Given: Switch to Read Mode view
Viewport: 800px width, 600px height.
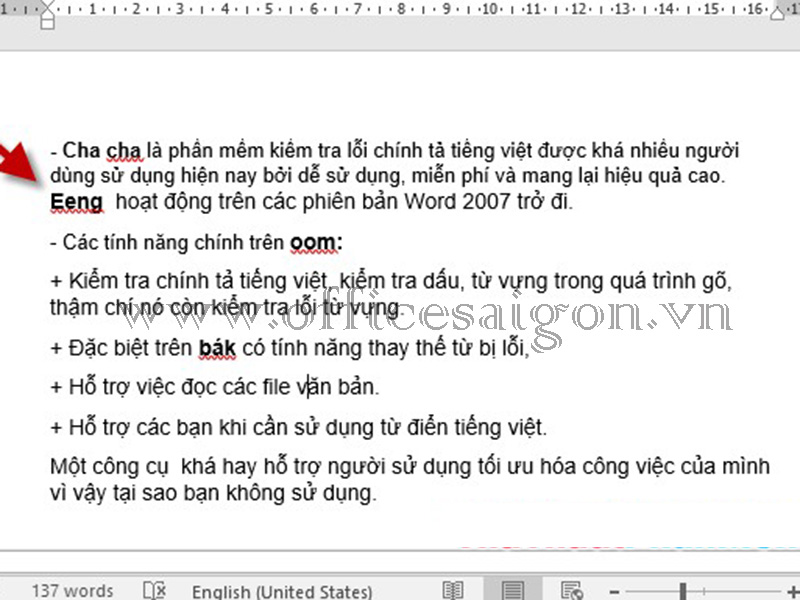Looking at the screenshot, I should click(453, 590).
